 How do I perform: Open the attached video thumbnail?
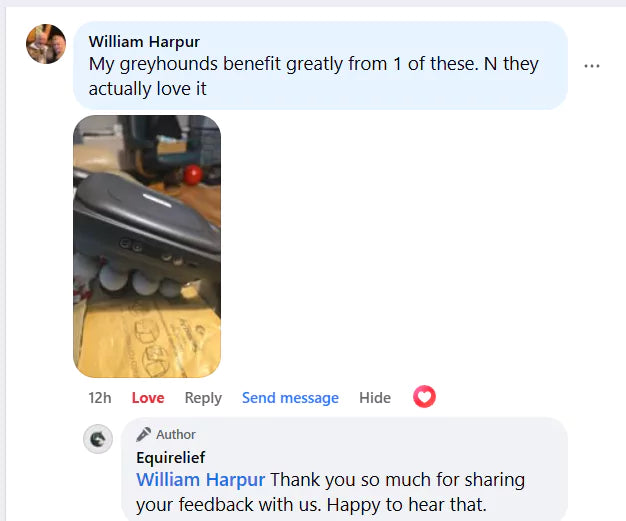(x=147, y=246)
